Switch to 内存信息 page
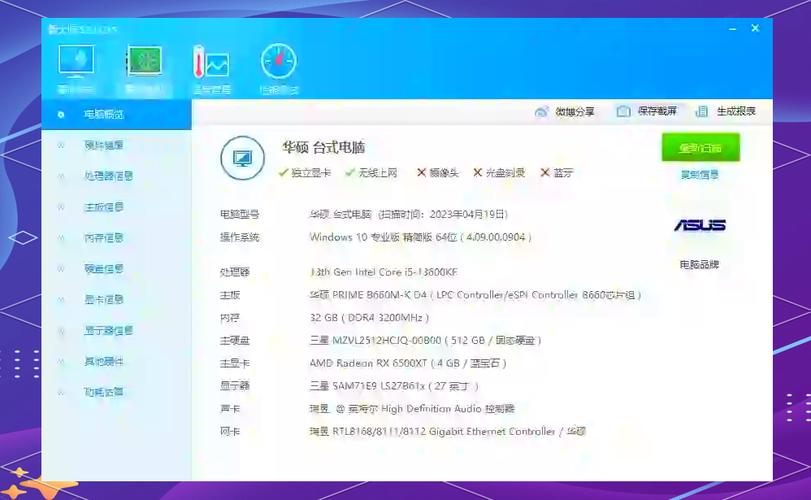Image resolution: width=811 pixels, height=500 pixels. 104,238
